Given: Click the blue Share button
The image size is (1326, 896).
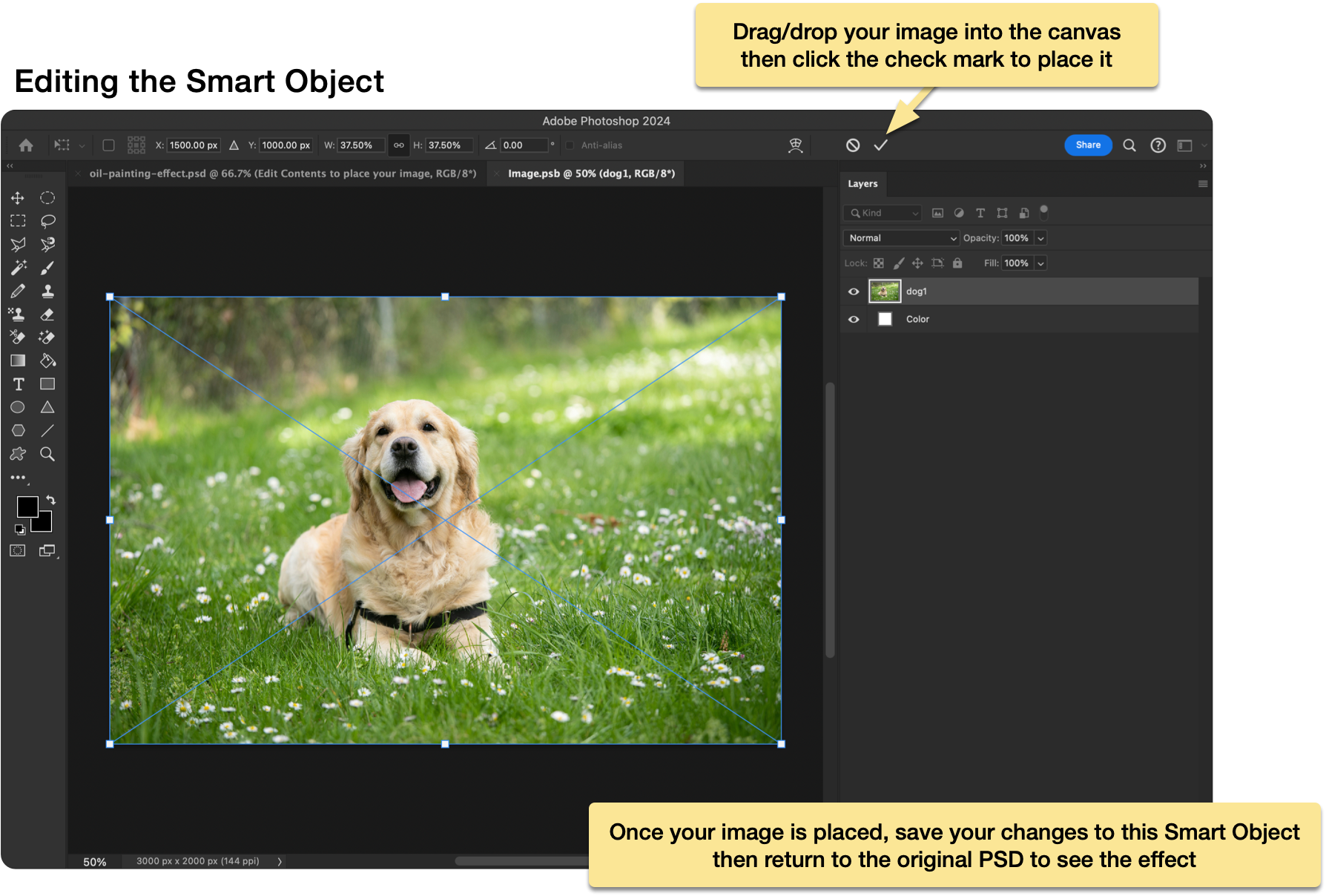Looking at the screenshot, I should pos(1087,145).
